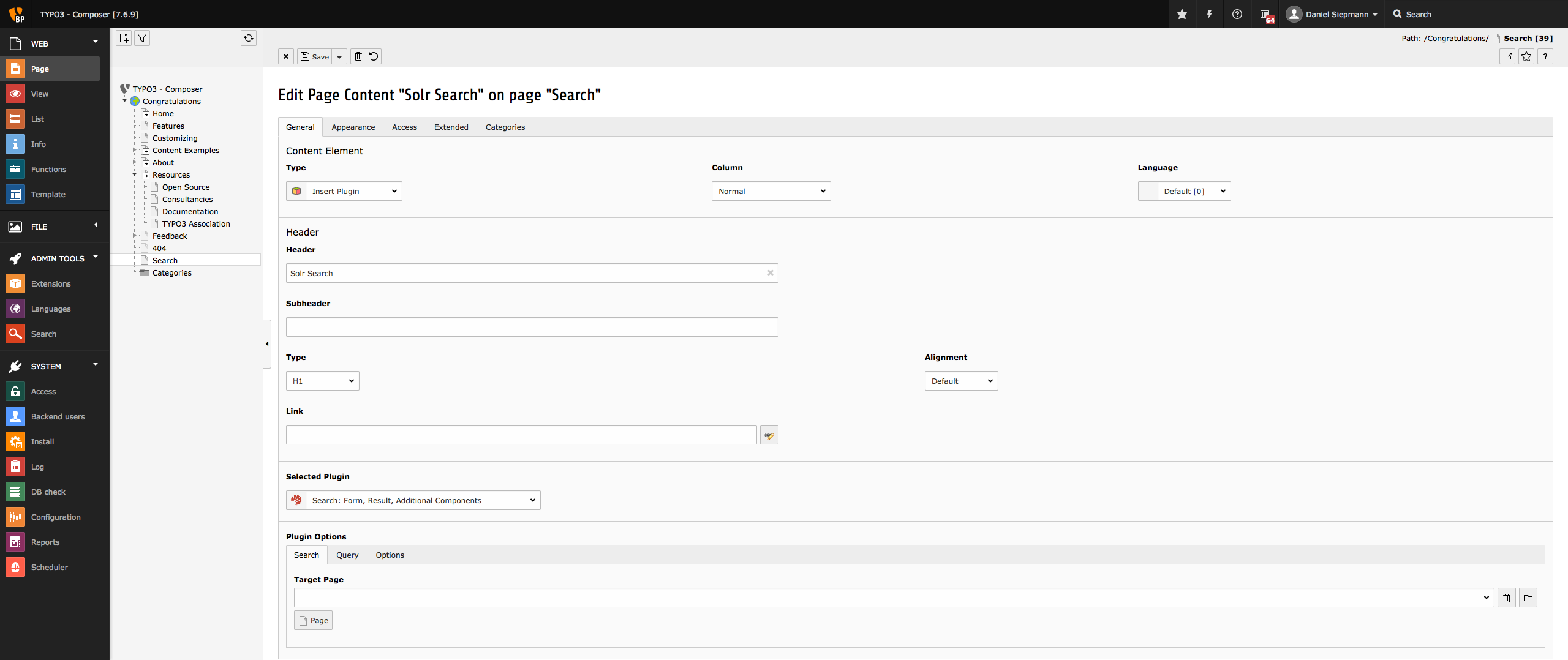The image size is (1568, 660).
Task: Collapse the Resources tree node
Action: pos(135,174)
